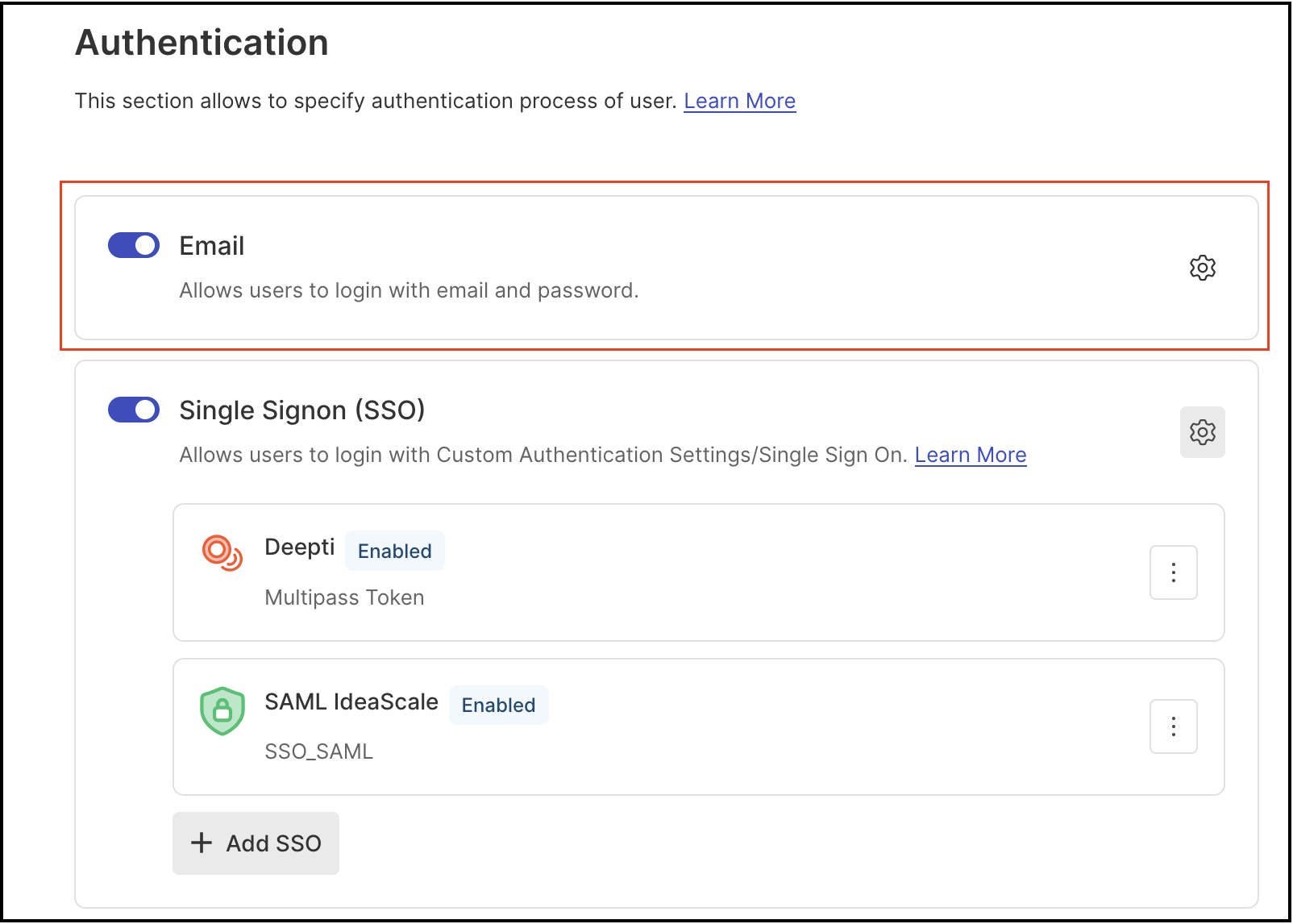
Task: Click the Authentication page heading
Action: (x=202, y=43)
